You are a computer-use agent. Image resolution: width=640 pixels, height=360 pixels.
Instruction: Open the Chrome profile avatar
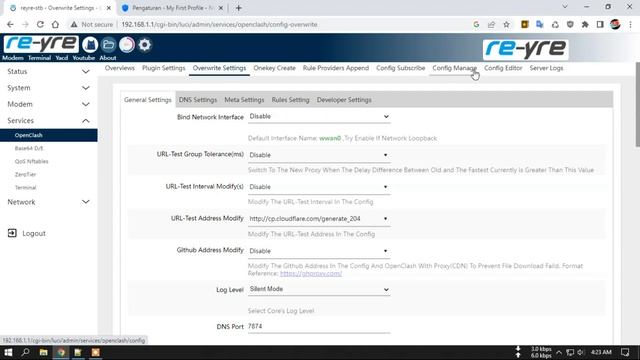[615, 24]
